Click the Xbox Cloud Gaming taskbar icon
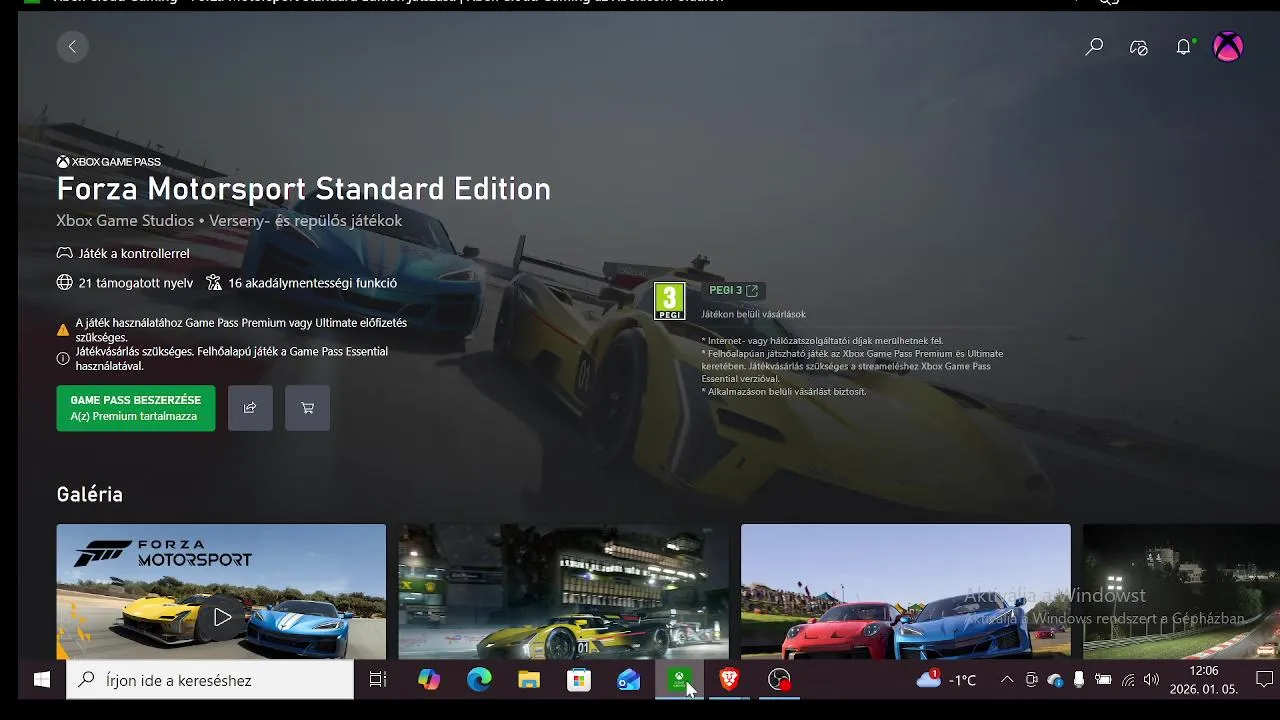This screenshot has width=1280, height=720. (x=679, y=680)
